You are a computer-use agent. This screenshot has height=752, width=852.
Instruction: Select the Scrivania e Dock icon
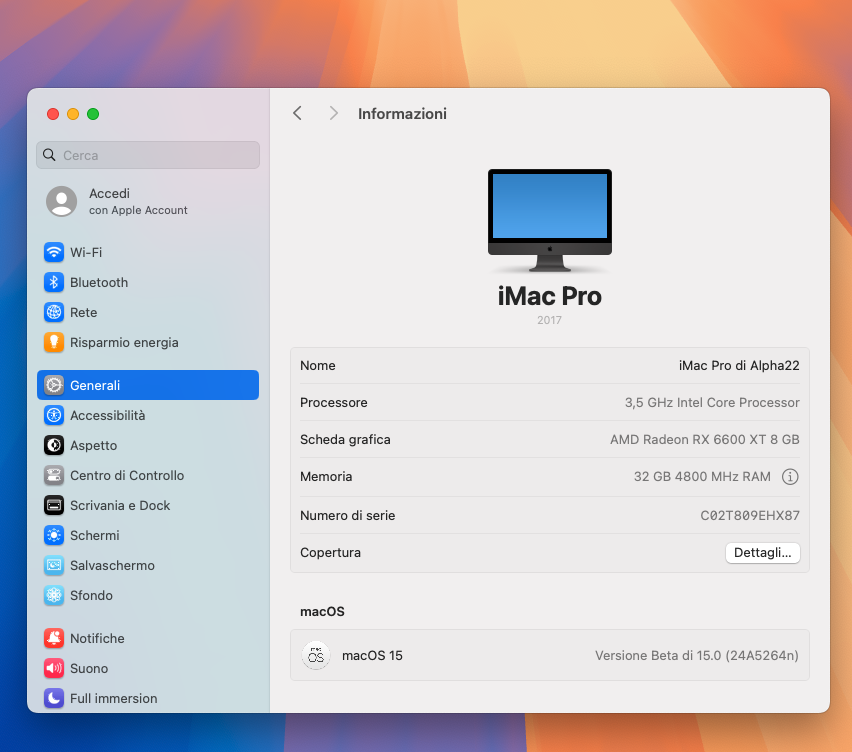pyautogui.click(x=54, y=505)
